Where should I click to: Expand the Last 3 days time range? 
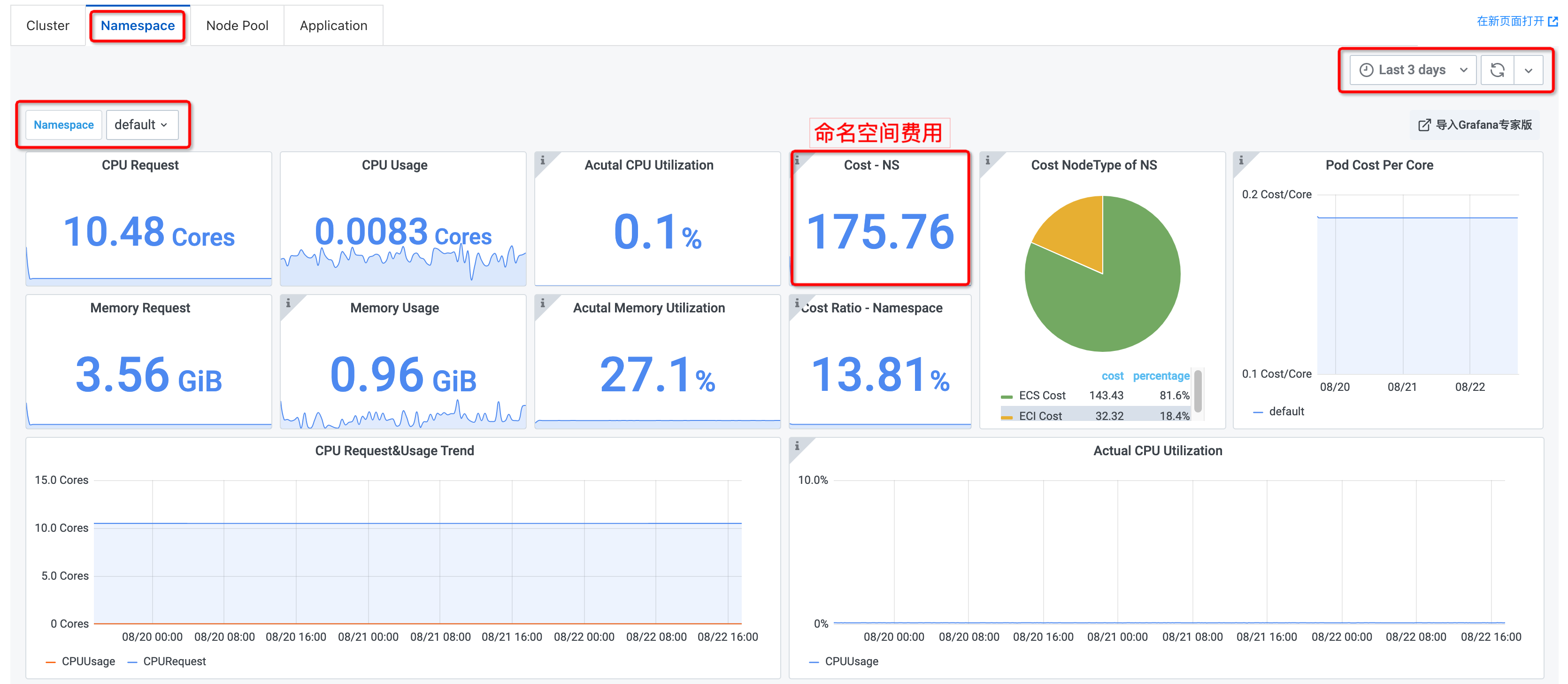pyautogui.click(x=1413, y=70)
